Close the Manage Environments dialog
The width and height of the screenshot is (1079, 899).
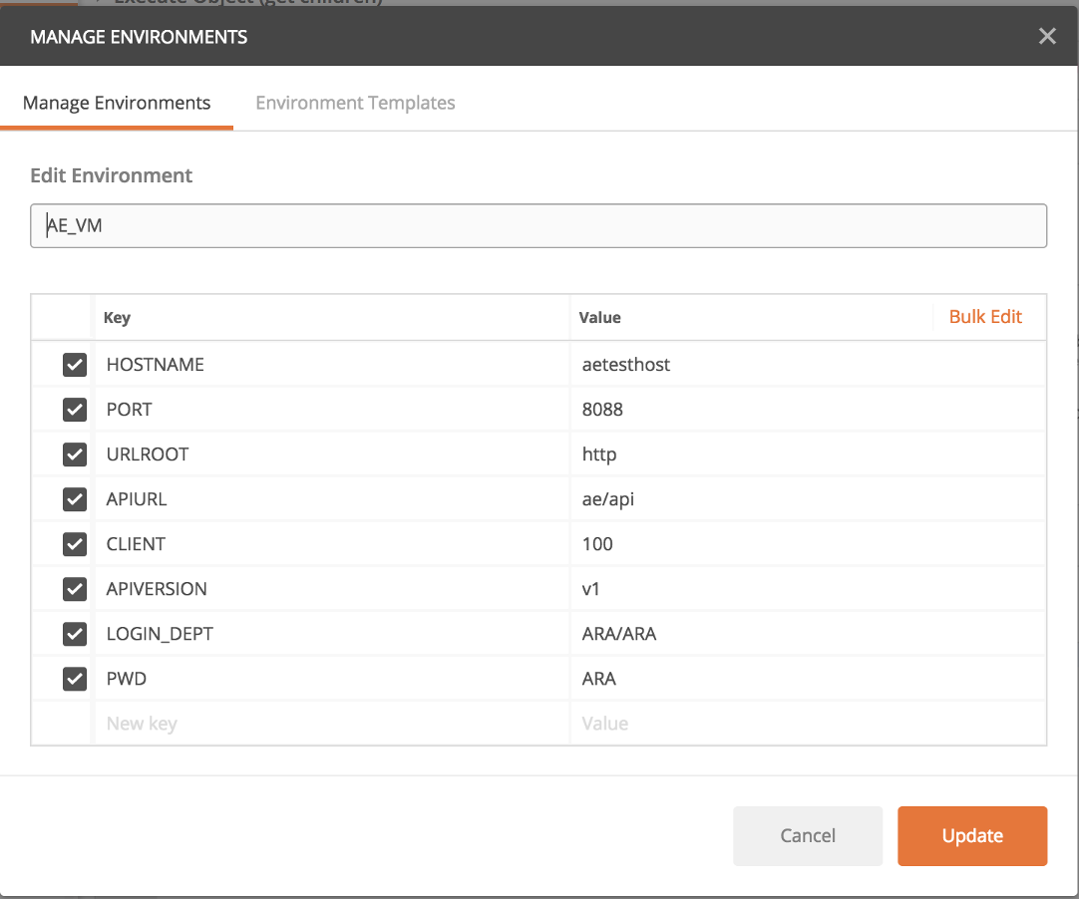click(x=1047, y=36)
